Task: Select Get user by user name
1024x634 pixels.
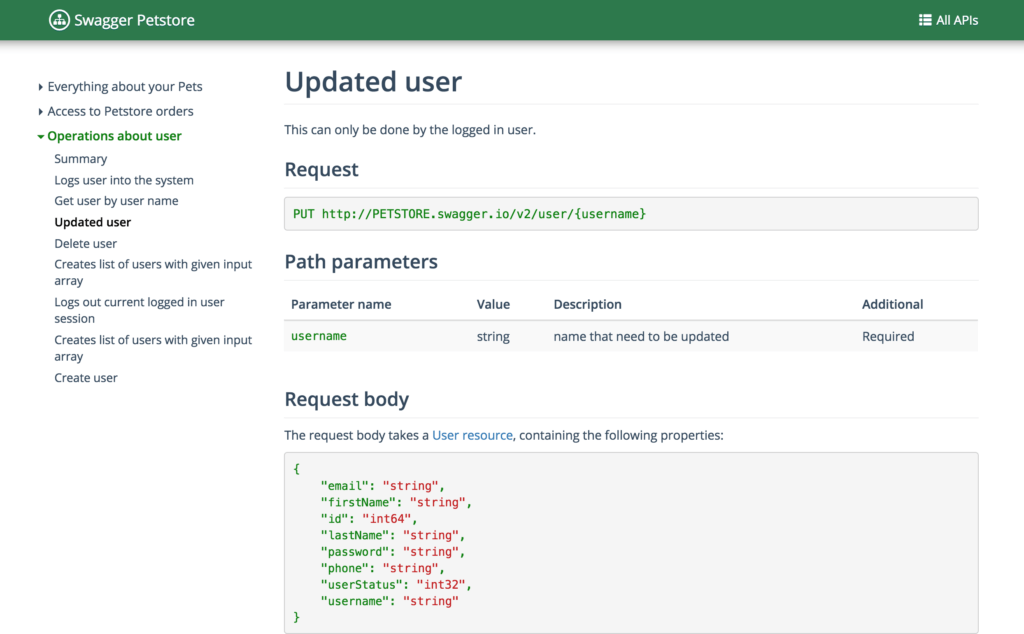Action: [117, 200]
